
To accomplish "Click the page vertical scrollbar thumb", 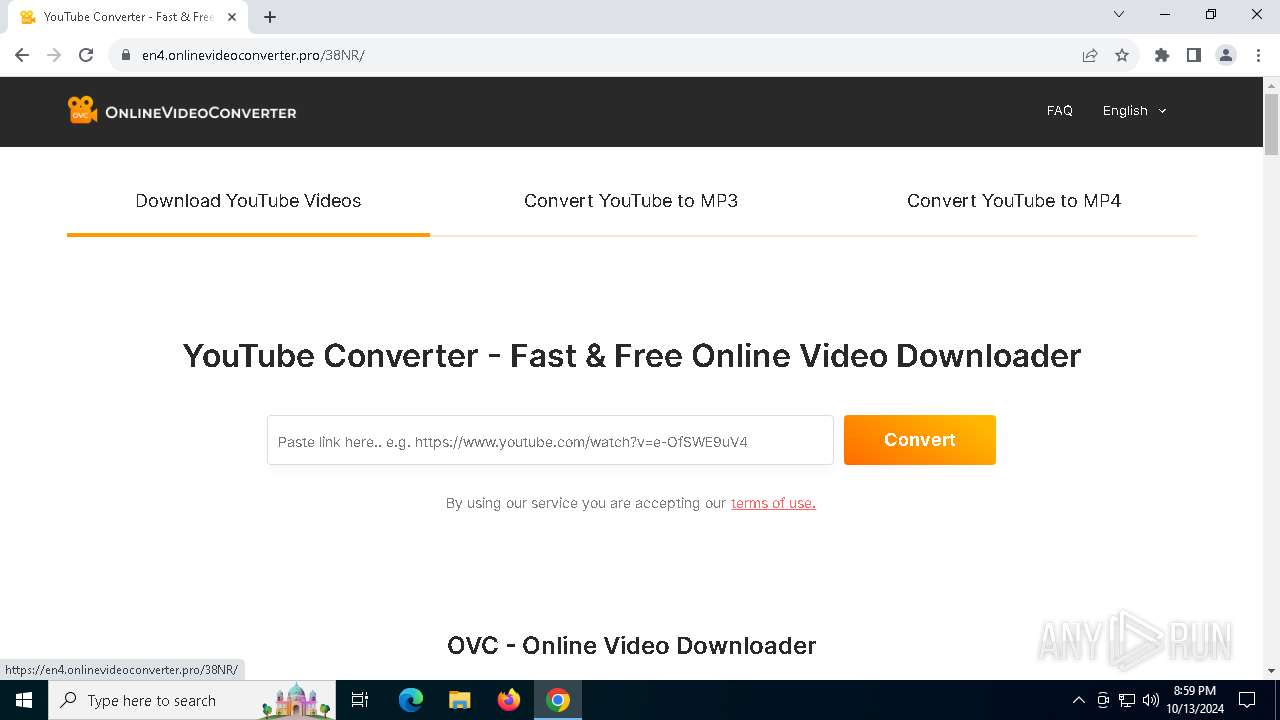I will [1271, 124].
